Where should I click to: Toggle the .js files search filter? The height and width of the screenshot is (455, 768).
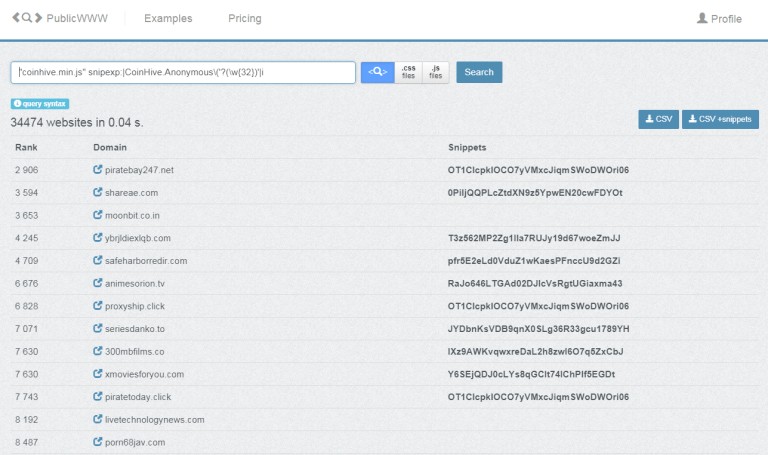(x=435, y=72)
